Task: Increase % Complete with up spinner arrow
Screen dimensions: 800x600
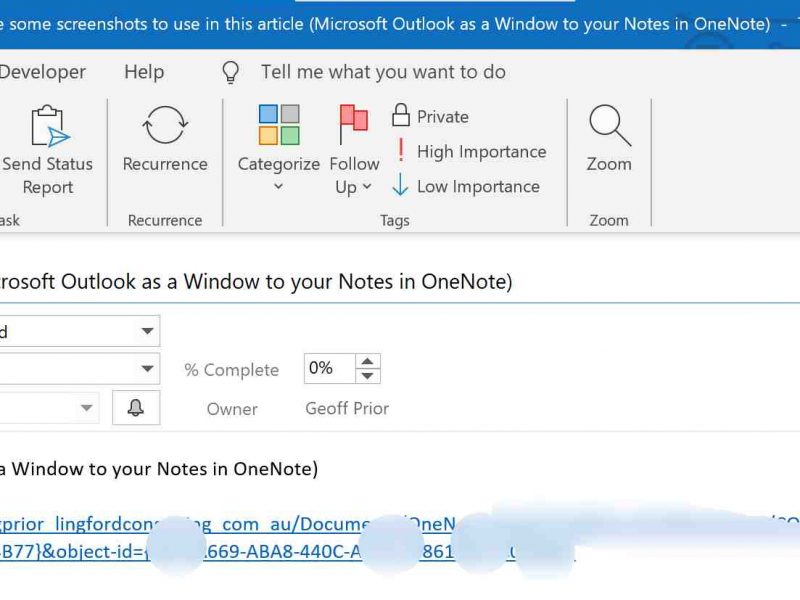Action: tap(367, 361)
